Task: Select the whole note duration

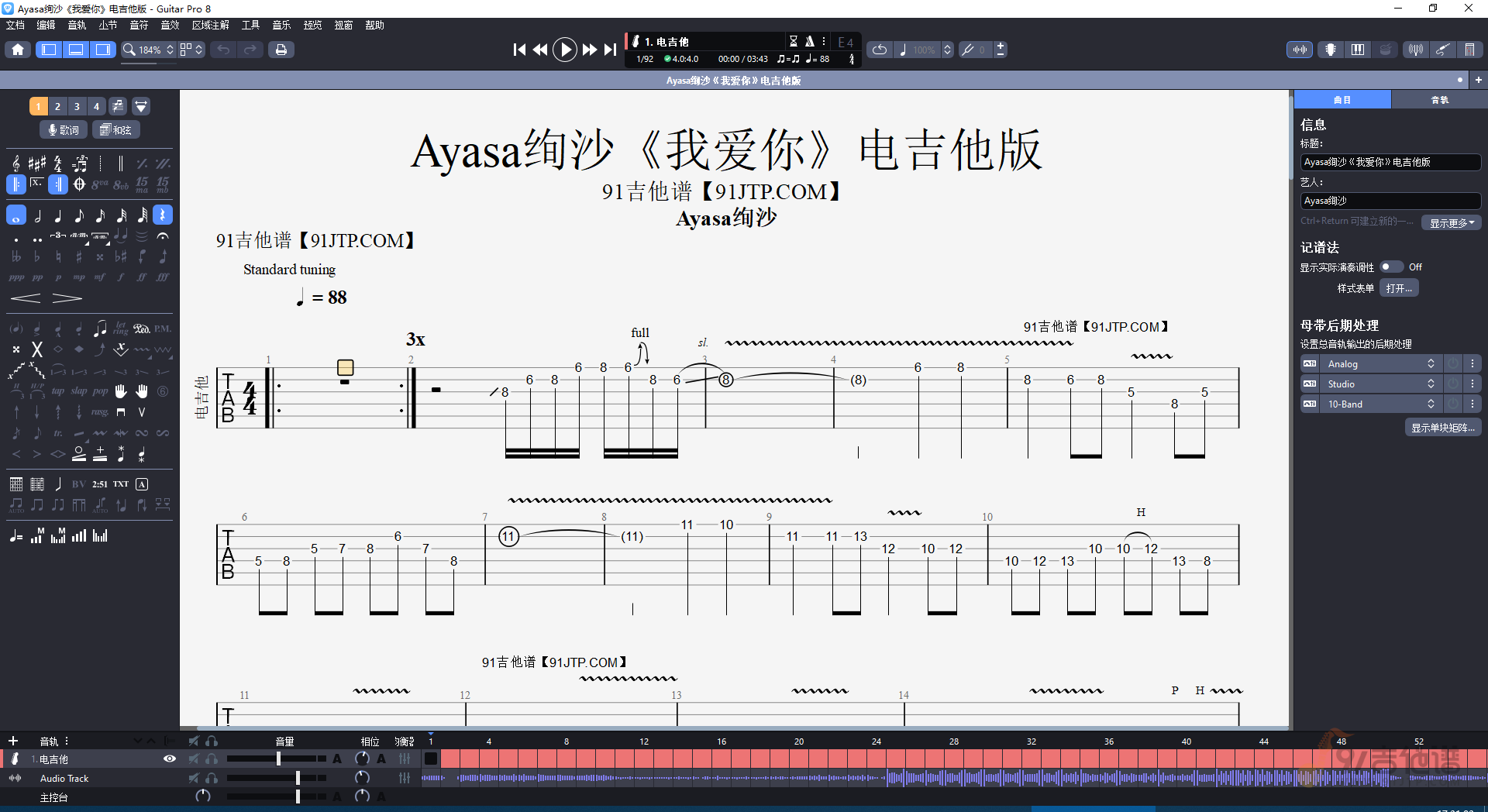Action: click(16, 215)
